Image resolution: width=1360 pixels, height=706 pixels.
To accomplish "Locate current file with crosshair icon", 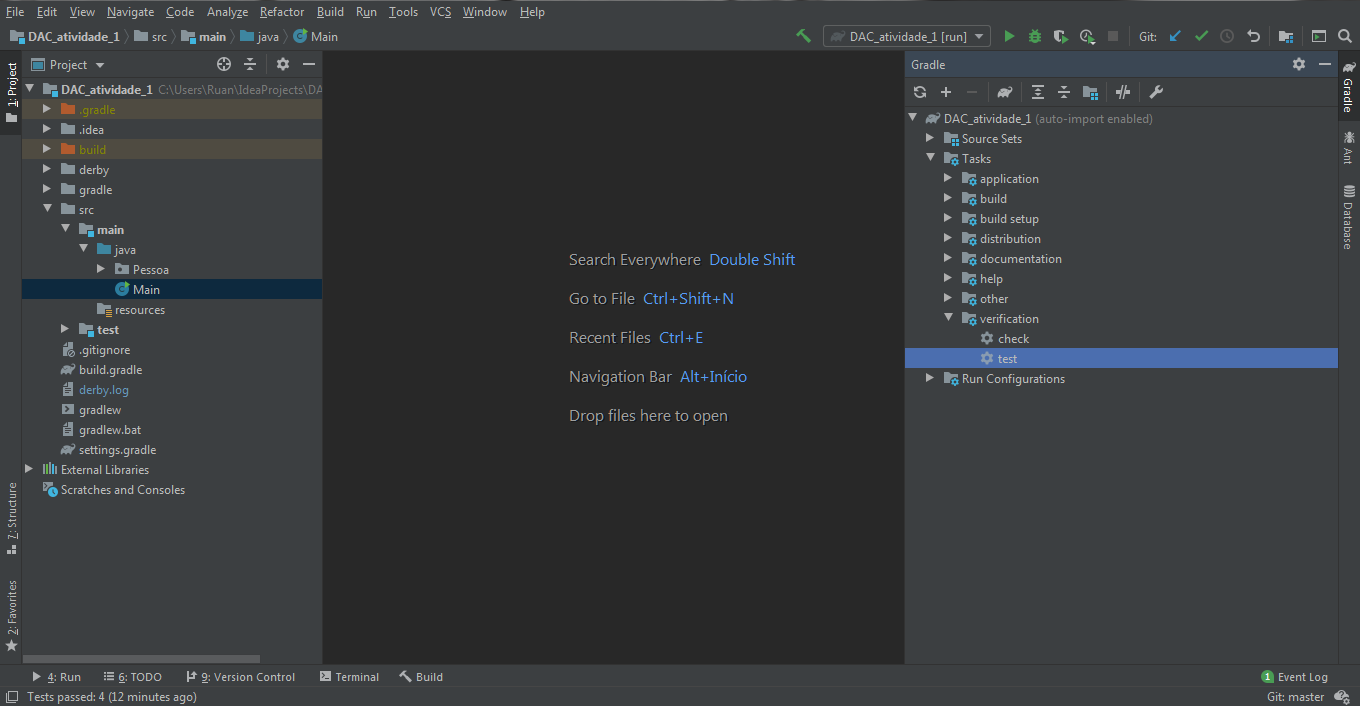I will 224,64.
